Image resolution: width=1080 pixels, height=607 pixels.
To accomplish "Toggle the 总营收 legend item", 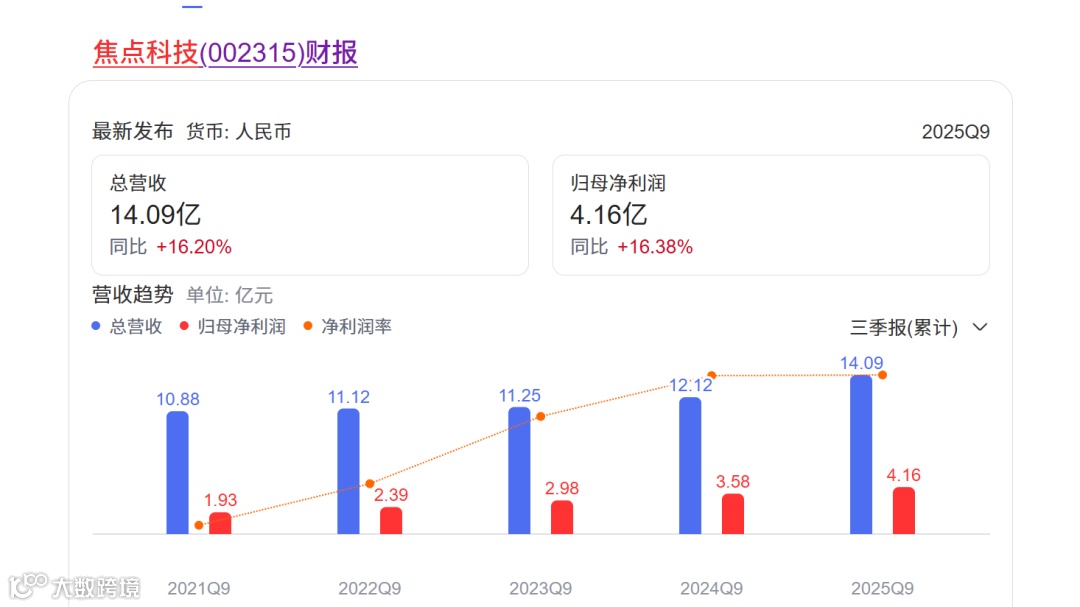I will click(127, 327).
